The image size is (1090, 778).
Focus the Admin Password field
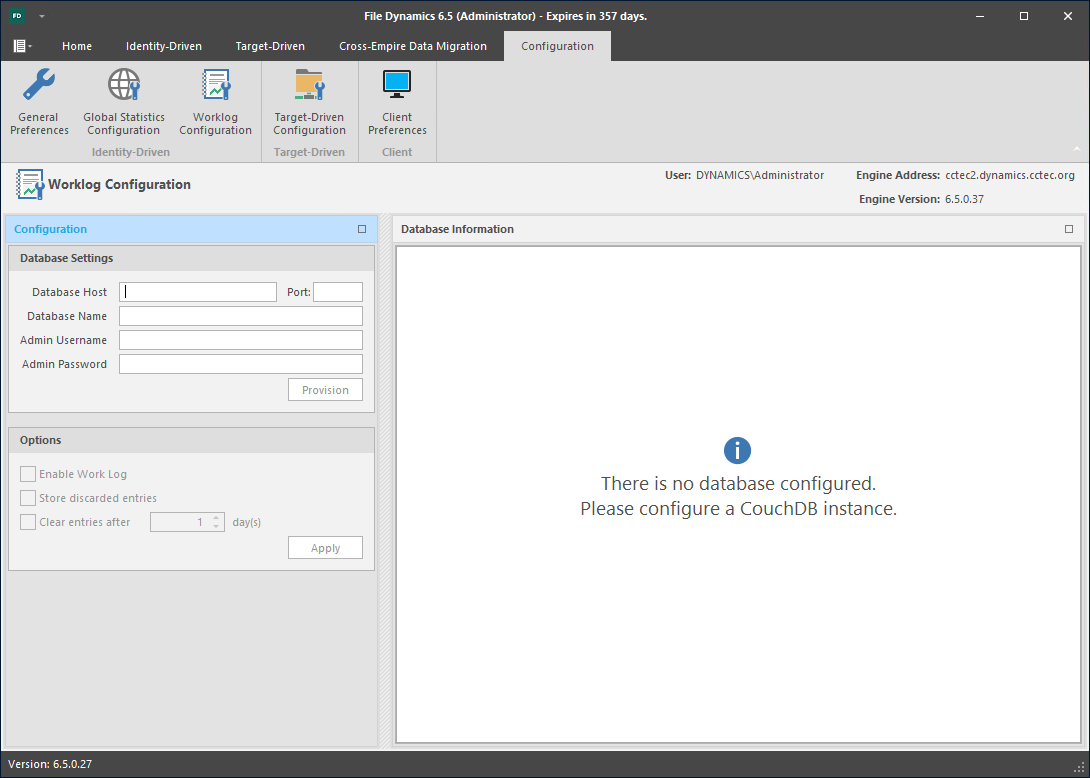(x=240, y=364)
